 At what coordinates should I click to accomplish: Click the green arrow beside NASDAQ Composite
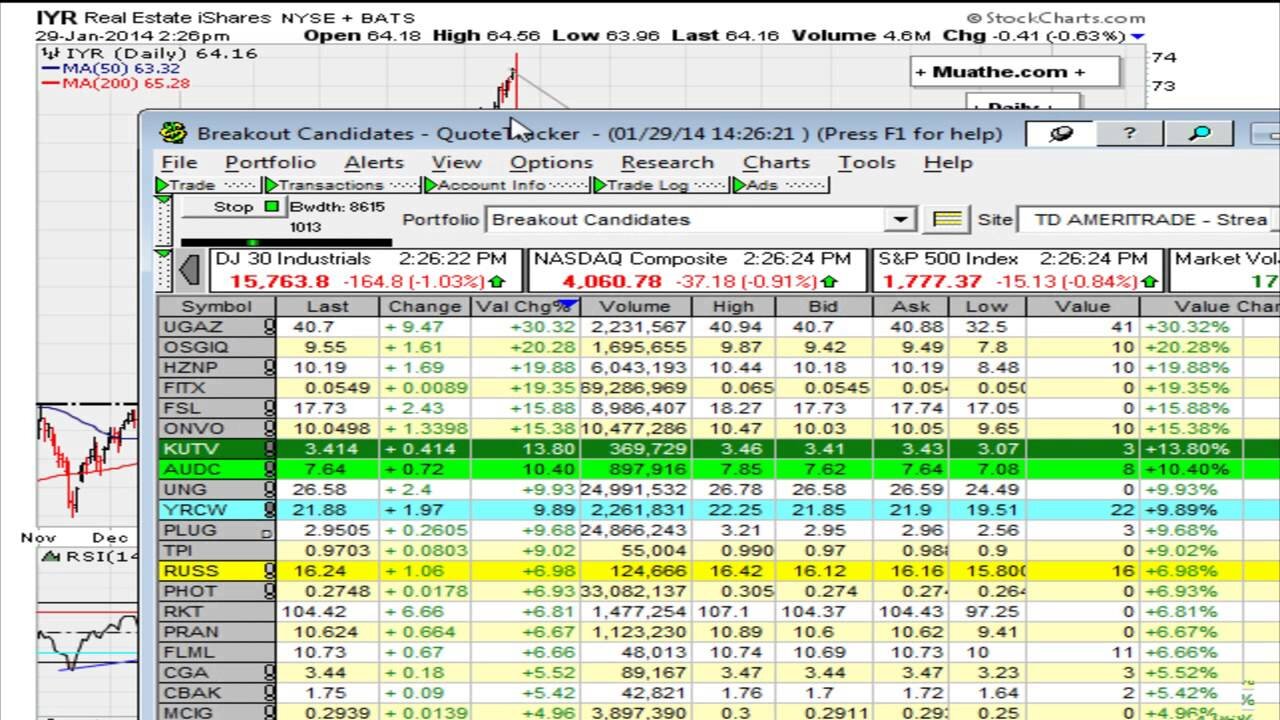pos(830,282)
